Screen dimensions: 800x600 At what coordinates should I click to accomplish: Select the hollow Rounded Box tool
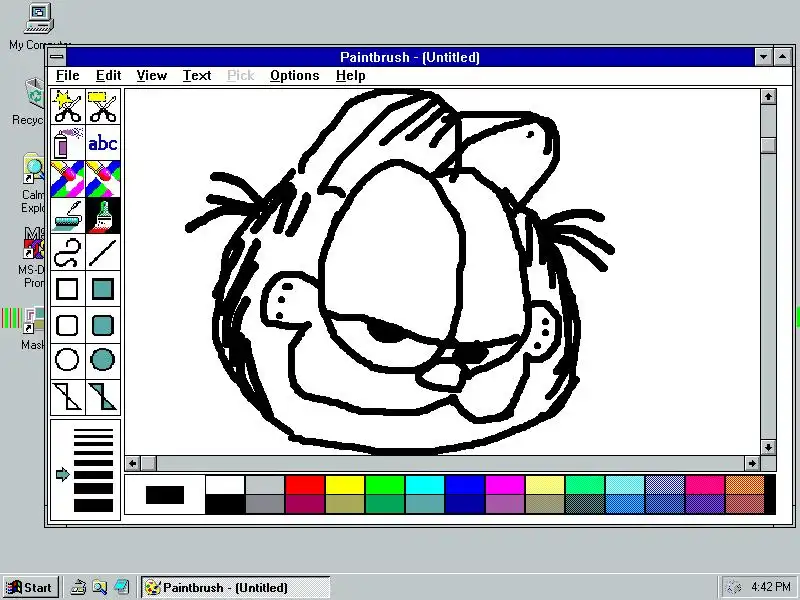coord(68,325)
